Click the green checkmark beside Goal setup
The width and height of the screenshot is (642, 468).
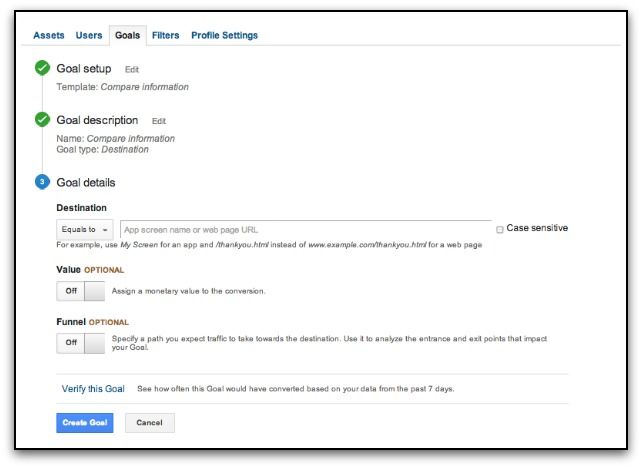point(42,68)
